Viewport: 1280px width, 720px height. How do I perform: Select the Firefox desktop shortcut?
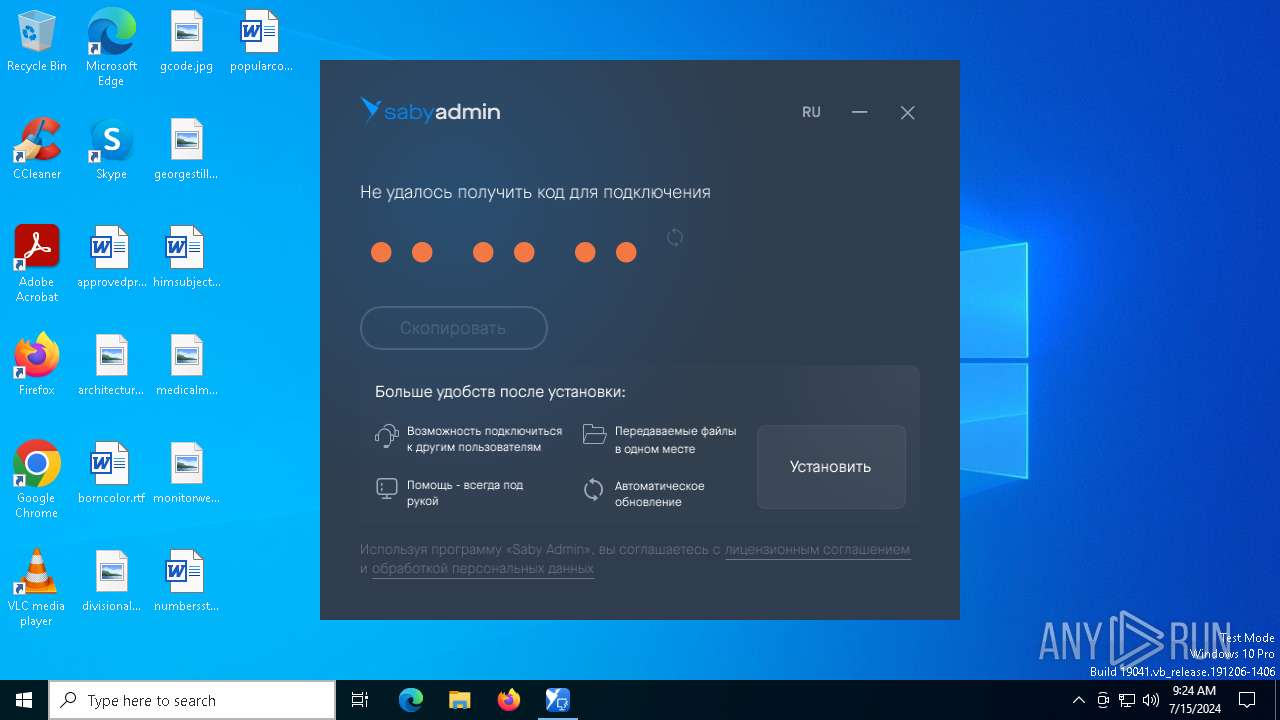tap(37, 366)
